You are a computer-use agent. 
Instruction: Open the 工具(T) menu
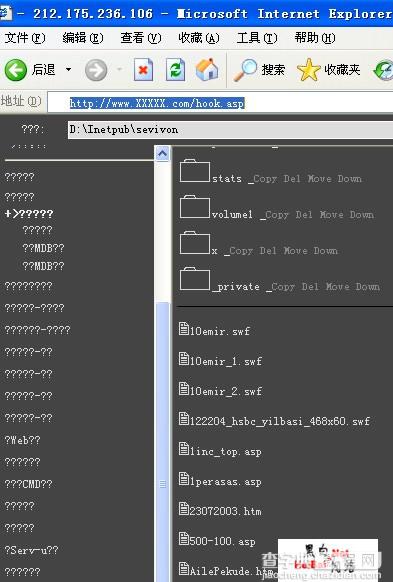coord(257,37)
